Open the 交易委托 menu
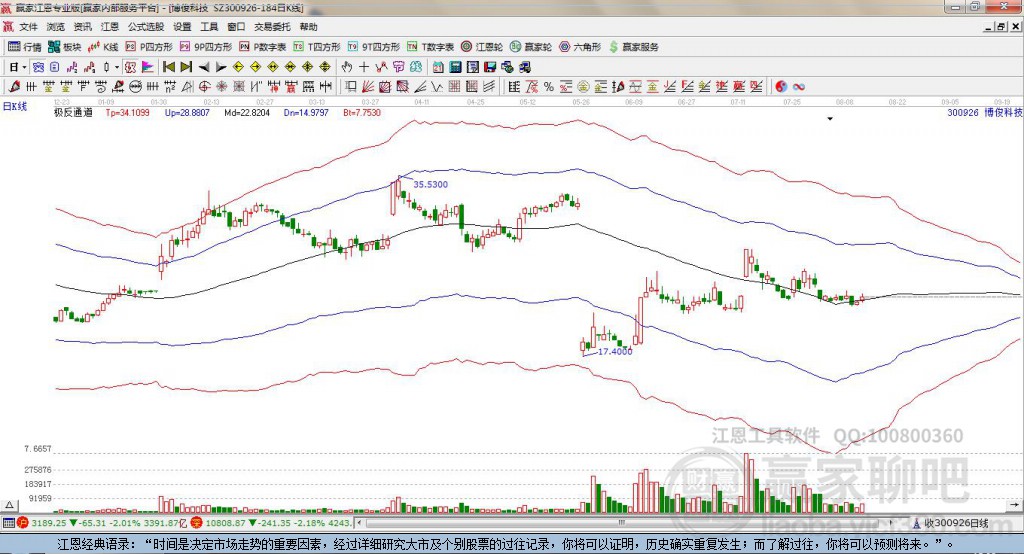The height and width of the screenshot is (554, 1024). click(x=272, y=27)
